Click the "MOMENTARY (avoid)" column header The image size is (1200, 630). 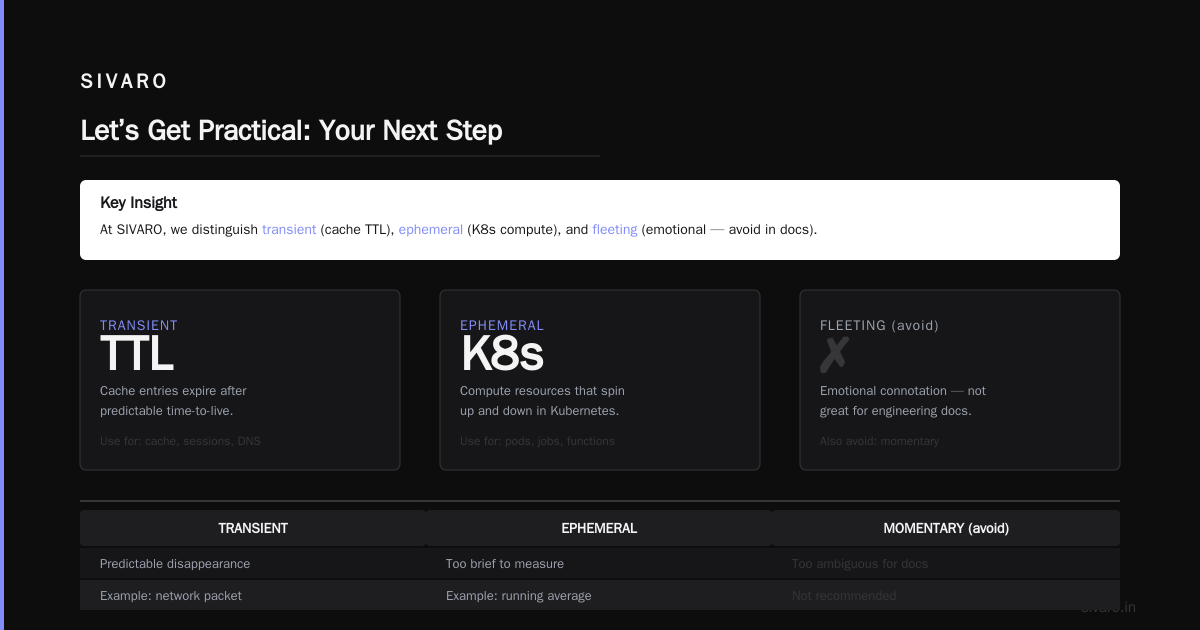946,528
